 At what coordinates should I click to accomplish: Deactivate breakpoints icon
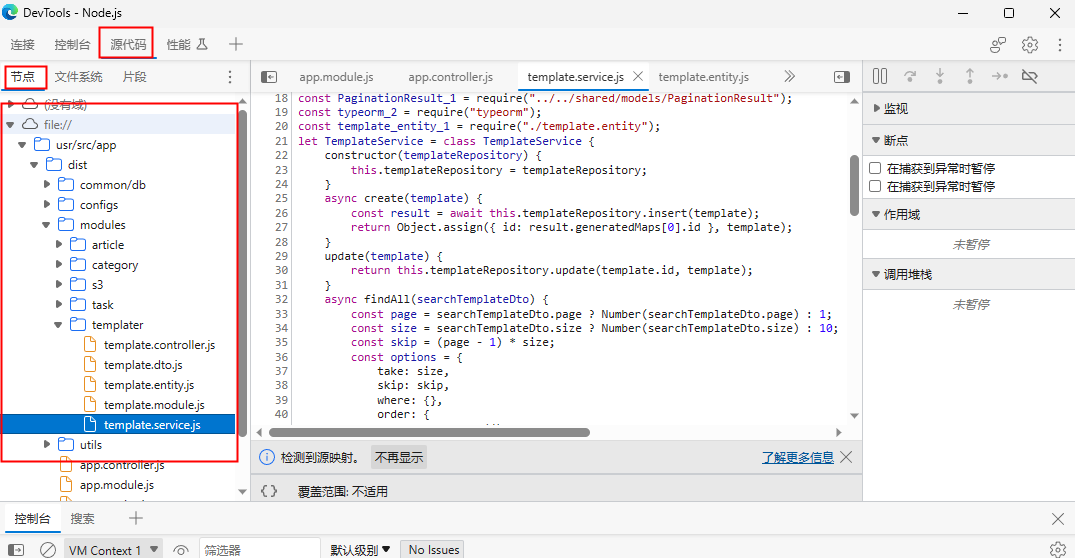coord(1029,76)
